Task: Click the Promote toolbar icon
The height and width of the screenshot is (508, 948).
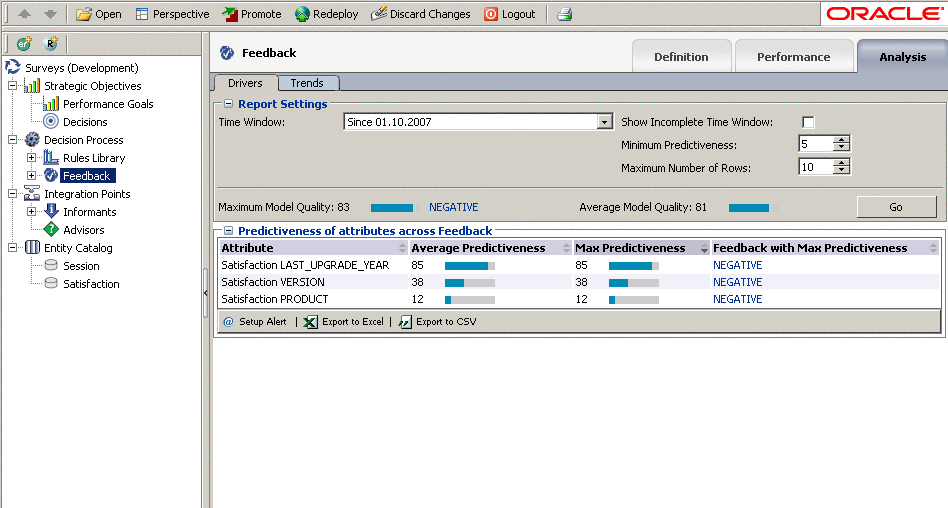Action: point(230,14)
